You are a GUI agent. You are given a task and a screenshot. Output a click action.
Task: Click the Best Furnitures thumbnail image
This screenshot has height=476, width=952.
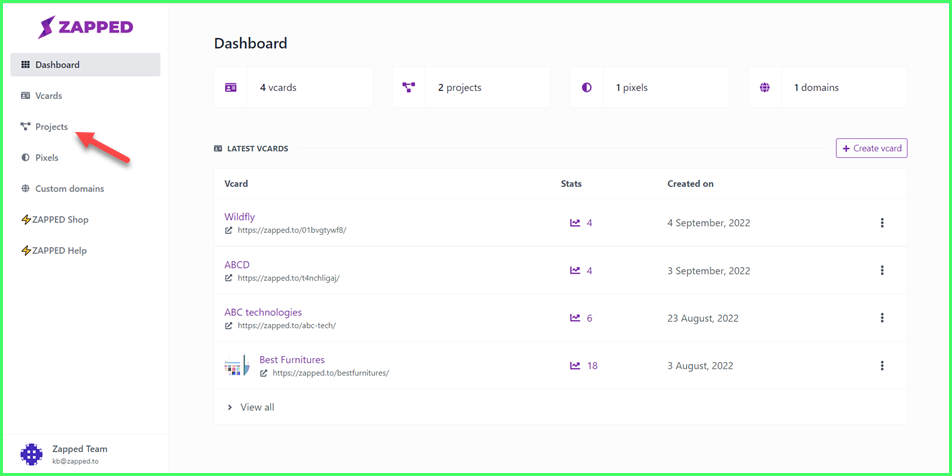pos(237,366)
